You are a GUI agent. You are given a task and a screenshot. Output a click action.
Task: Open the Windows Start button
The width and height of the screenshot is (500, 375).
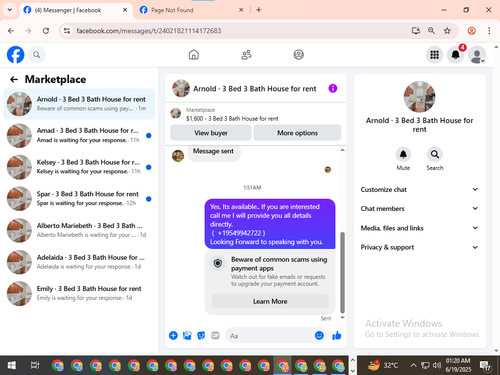coord(11,365)
